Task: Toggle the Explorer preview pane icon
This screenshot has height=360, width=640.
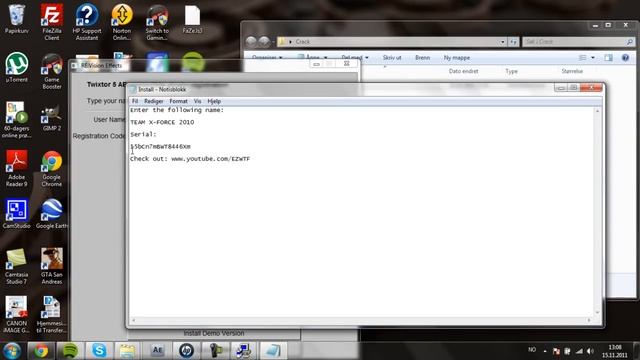Action: point(608,58)
